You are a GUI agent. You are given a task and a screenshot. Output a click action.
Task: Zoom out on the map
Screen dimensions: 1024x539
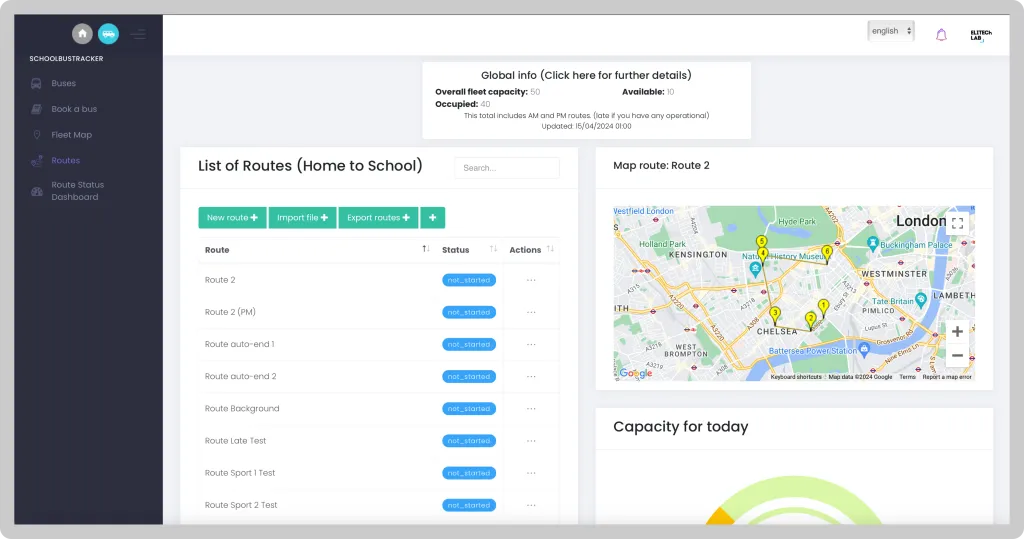point(957,356)
